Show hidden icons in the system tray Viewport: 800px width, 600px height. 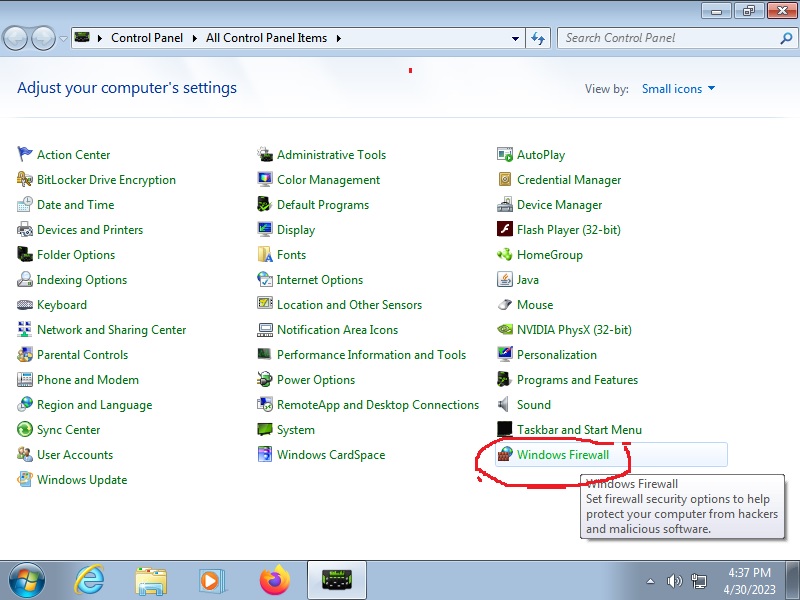651,581
